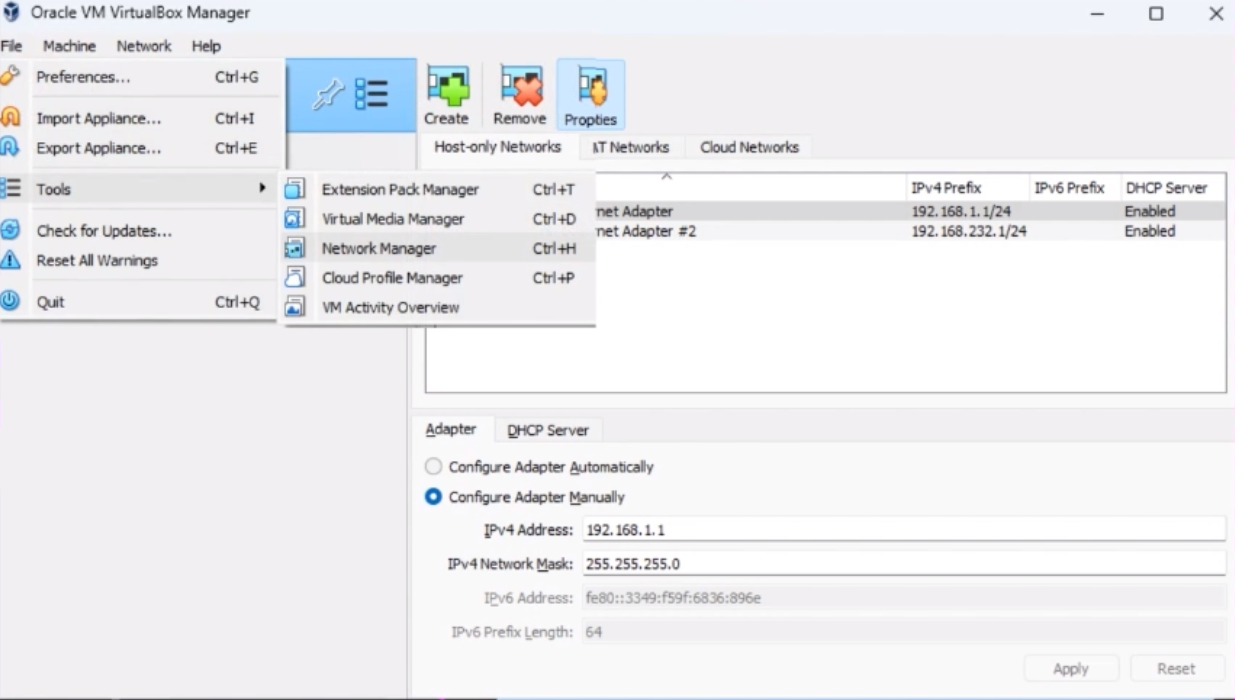Open the File menu in menu bar
Image resolution: width=1235 pixels, height=700 pixels.
[x=11, y=46]
